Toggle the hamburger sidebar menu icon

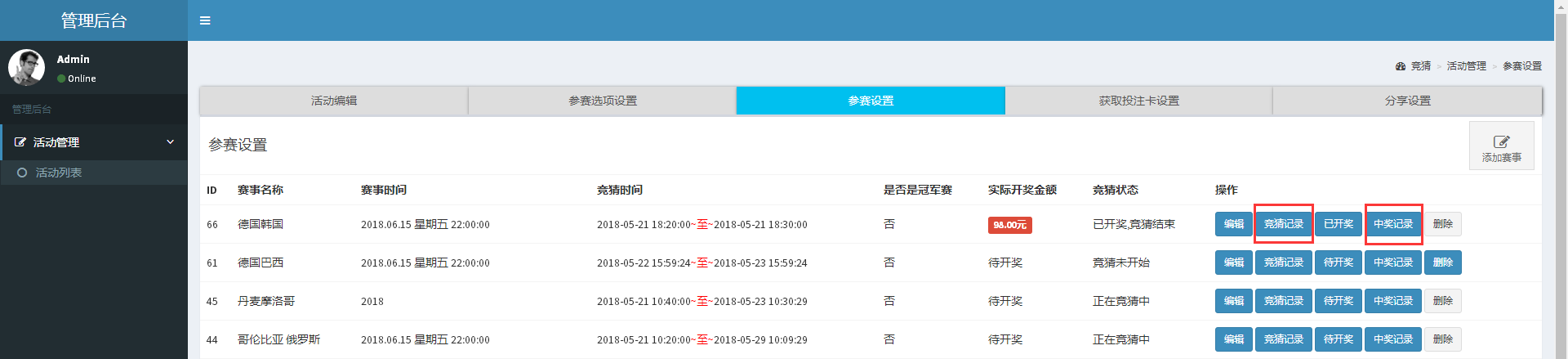(x=205, y=20)
